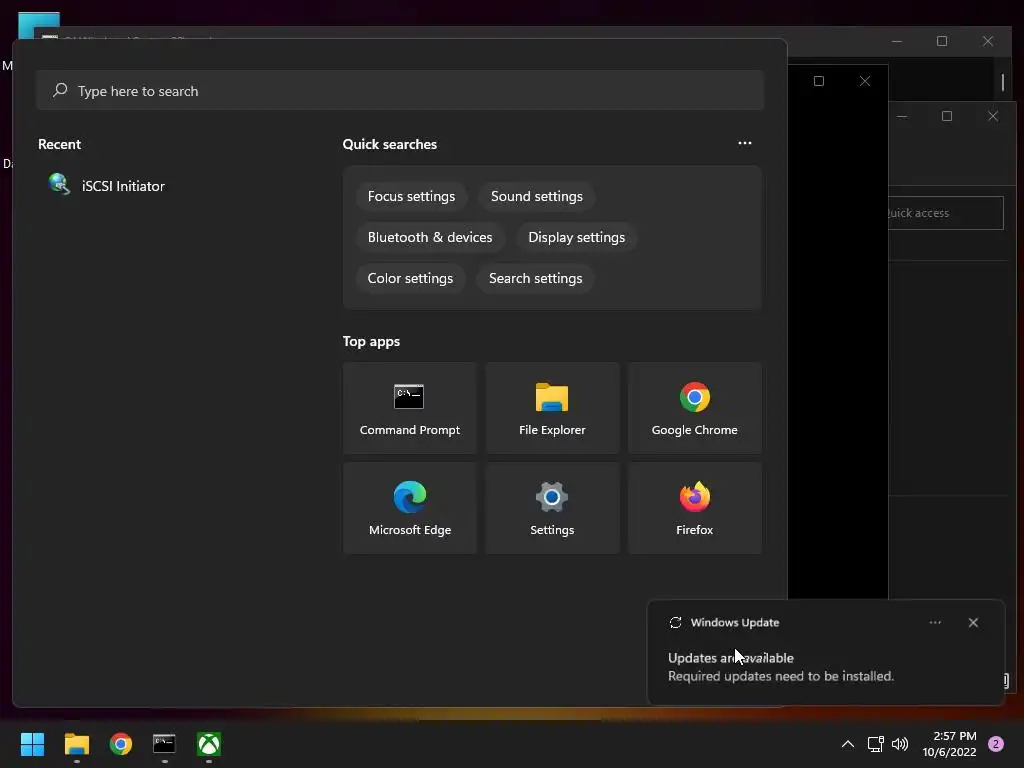The height and width of the screenshot is (768, 1024).
Task: Click the Type here to search box
Action: (x=400, y=90)
